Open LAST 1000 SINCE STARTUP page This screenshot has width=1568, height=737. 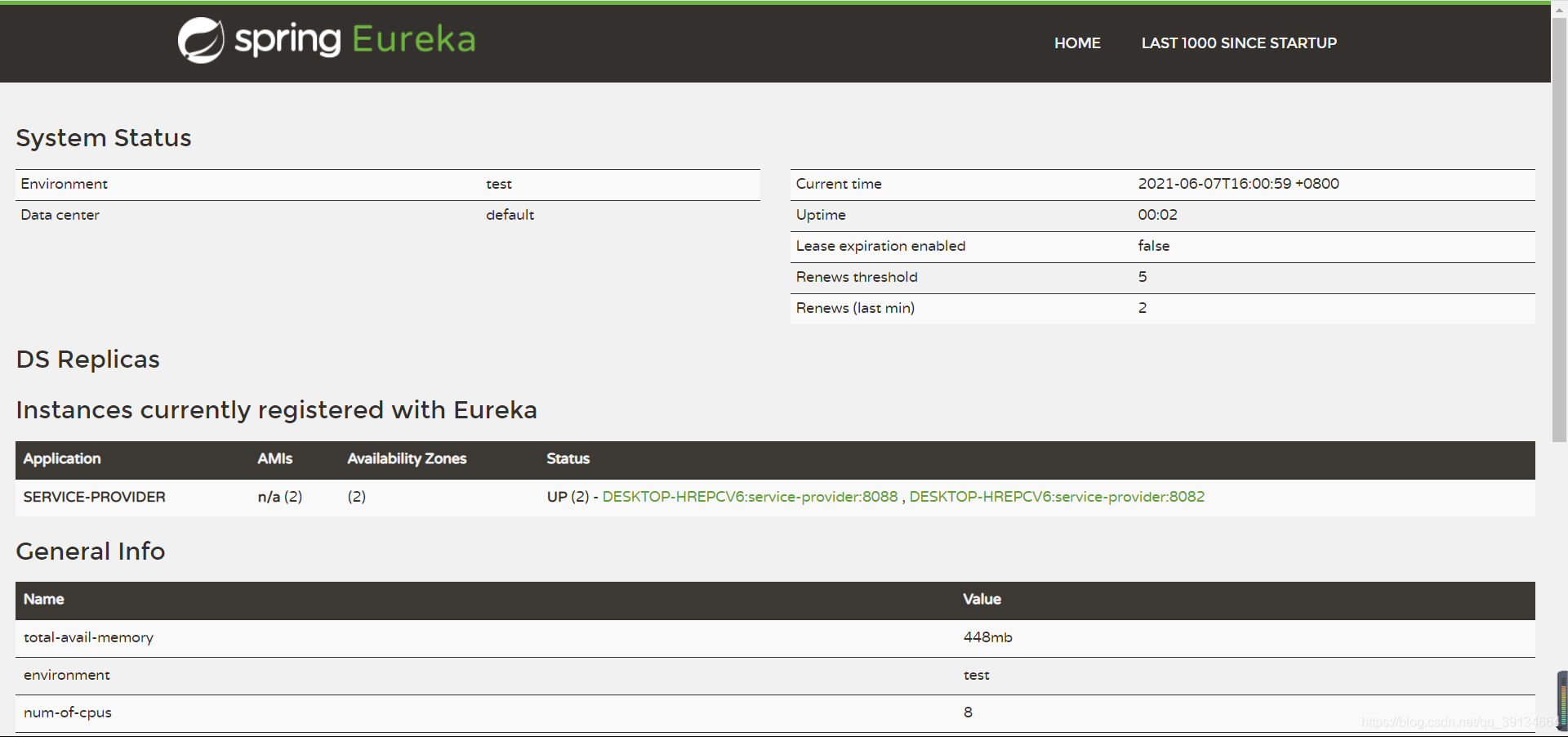[x=1239, y=43]
